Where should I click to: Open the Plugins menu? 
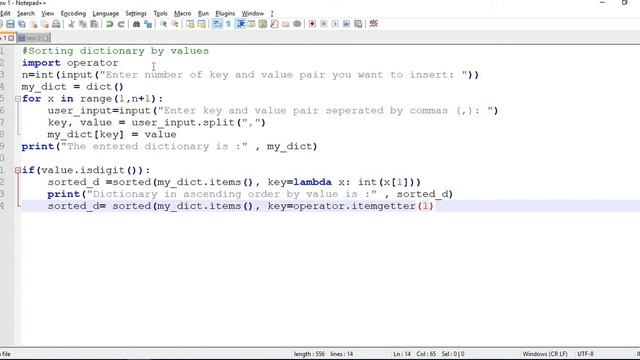pos(225,13)
